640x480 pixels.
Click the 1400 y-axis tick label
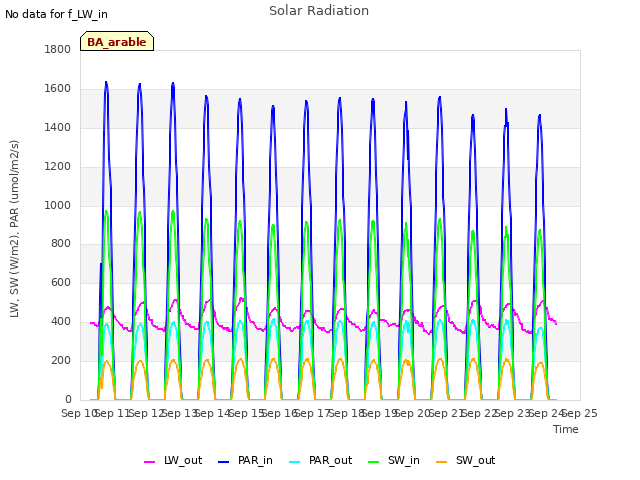[x=58, y=127]
